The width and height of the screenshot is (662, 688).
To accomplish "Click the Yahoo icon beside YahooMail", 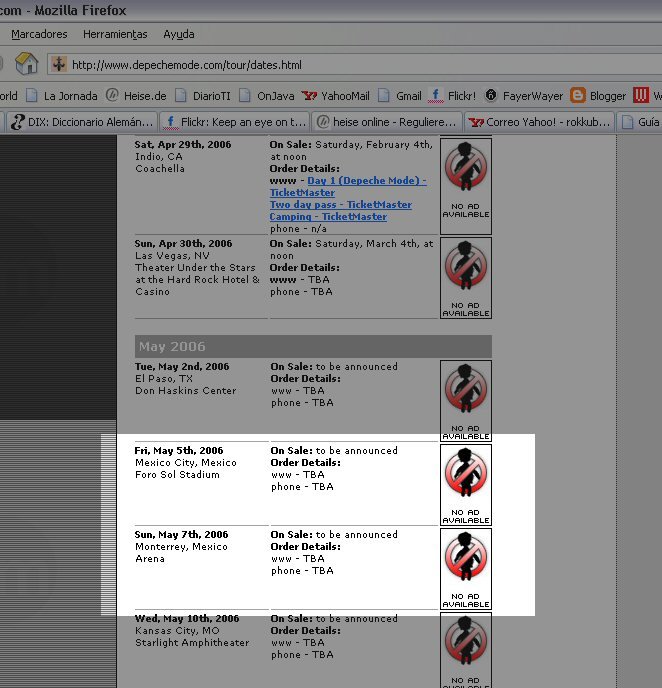I will [309, 95].
